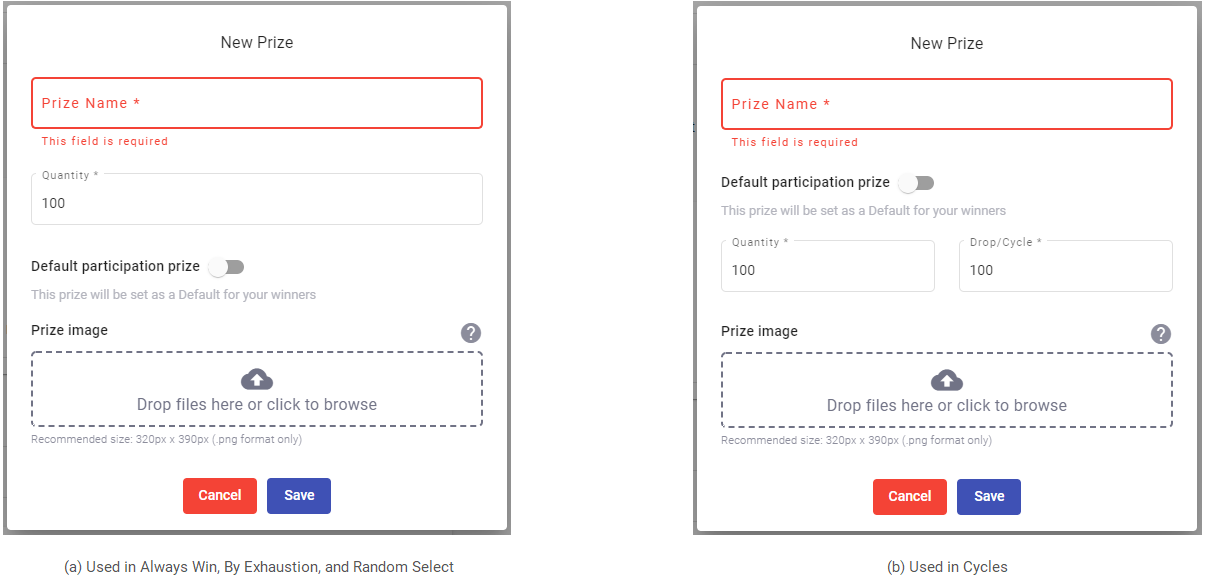Select the 'Used in Always Win' caption text
The image size is (1207, 584).
coord(260,566)
